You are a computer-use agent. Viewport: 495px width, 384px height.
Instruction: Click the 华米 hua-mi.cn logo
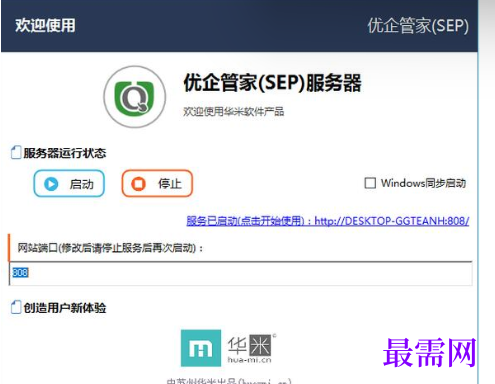[x=229, y=348]
